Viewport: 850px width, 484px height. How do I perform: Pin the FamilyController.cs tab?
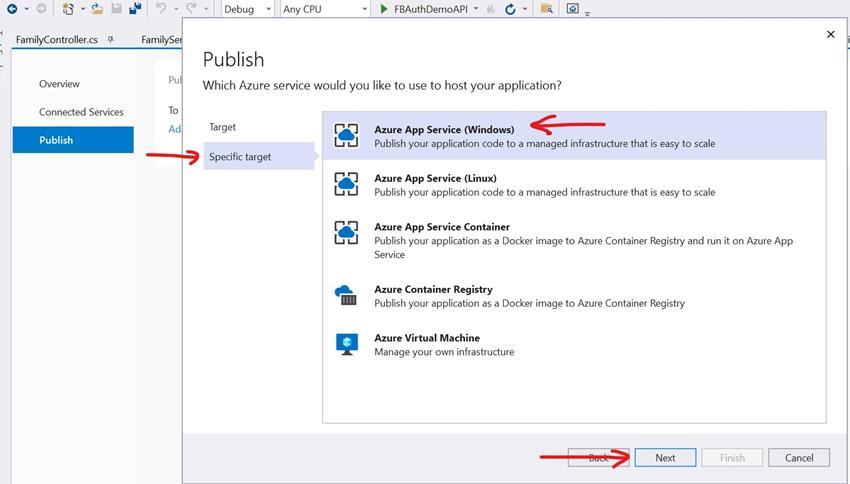tap(111, 40)
